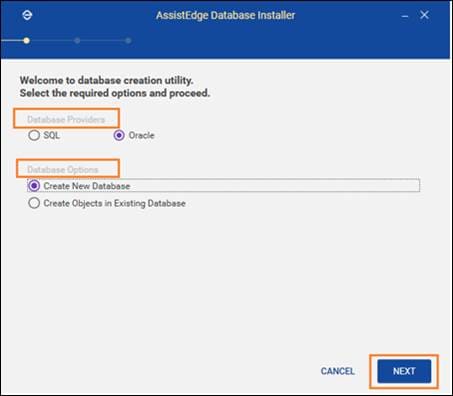453x396 pixels.
Task: Click the first progress step dot
Action: [x=26, y=41]
